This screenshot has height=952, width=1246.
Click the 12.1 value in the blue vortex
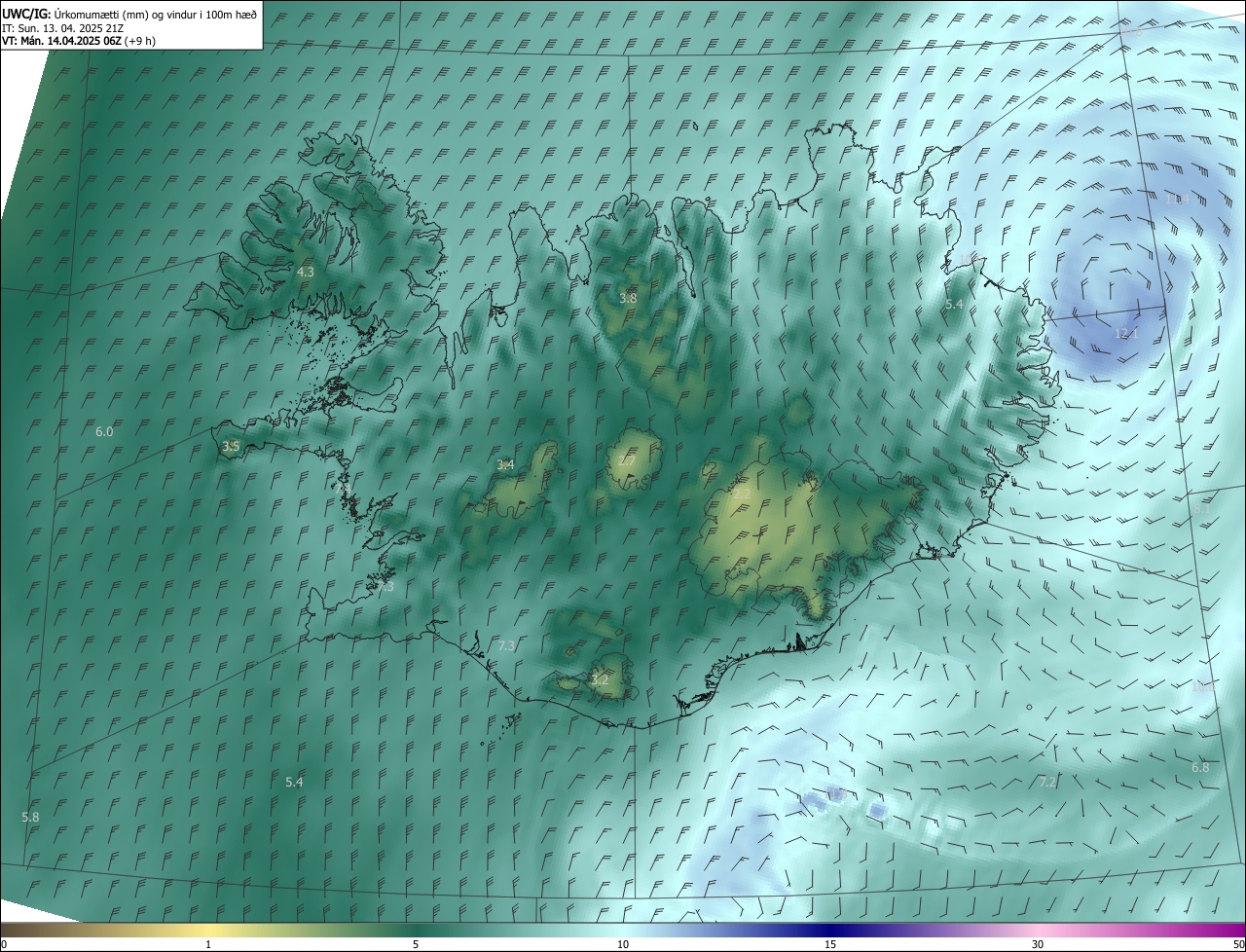[x=1126, y=334]
